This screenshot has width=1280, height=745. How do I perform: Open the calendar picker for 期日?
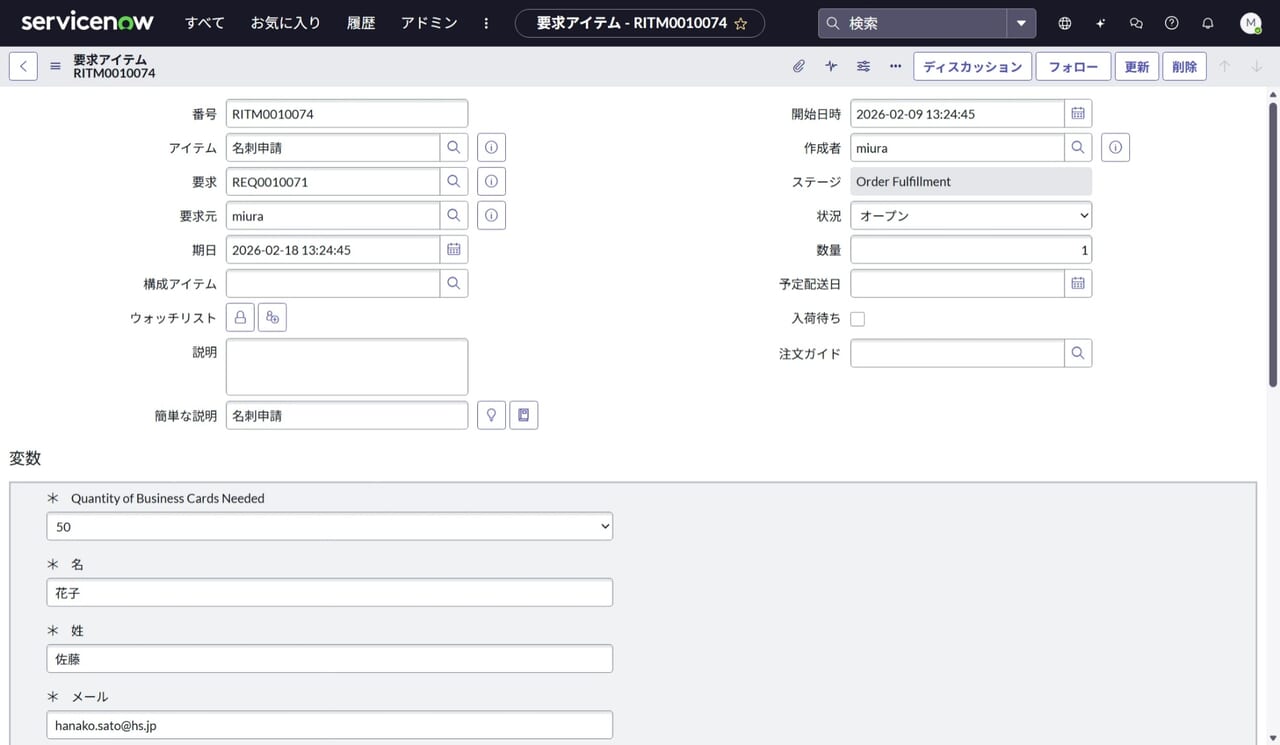(x=454, y=250)
